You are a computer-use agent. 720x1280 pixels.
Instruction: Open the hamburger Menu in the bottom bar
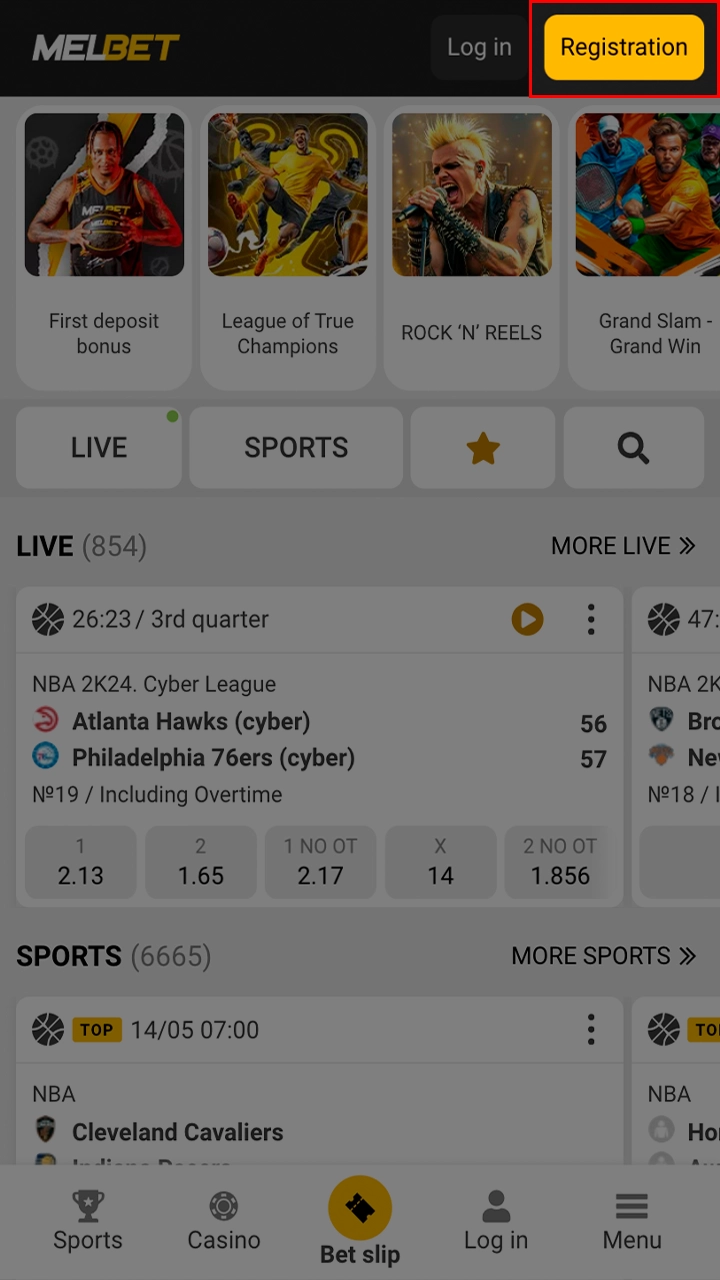(632, 1221)
